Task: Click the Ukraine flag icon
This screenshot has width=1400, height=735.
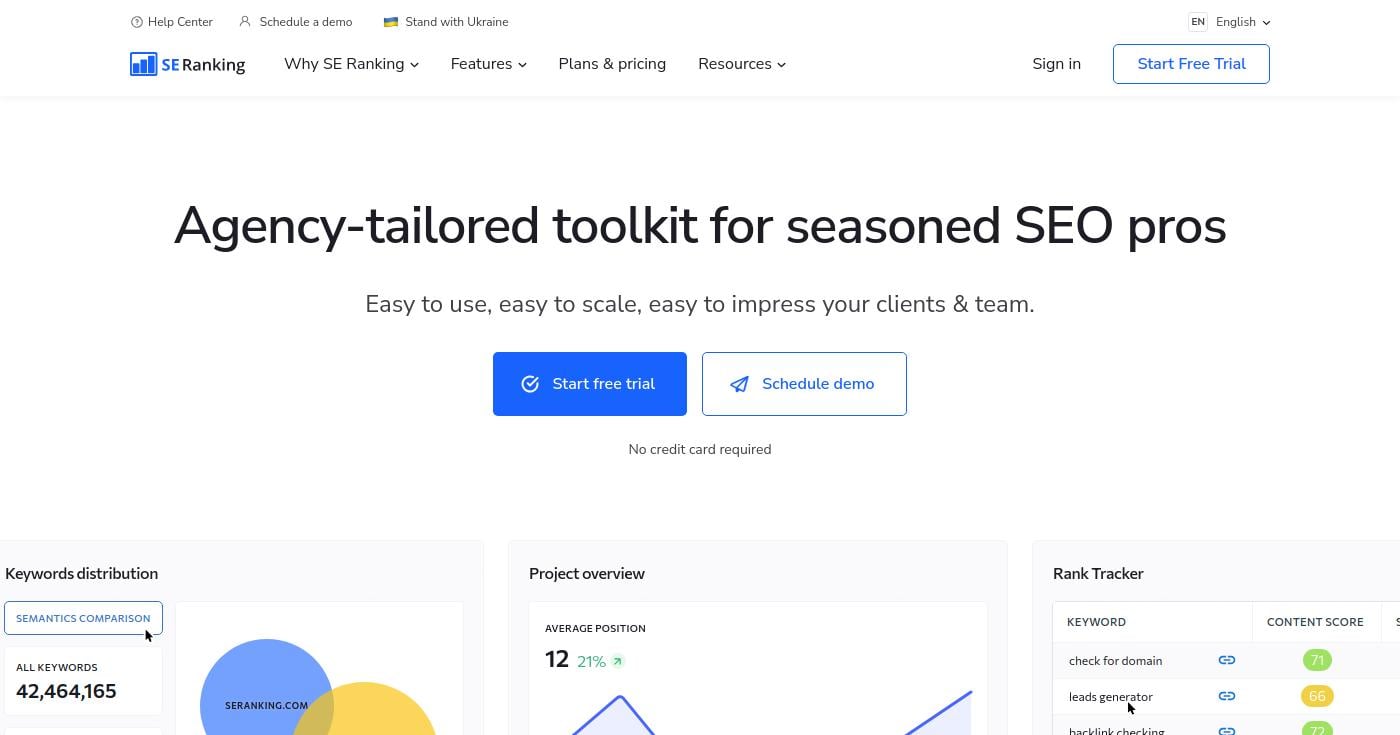Action: [x=391, y=22]
